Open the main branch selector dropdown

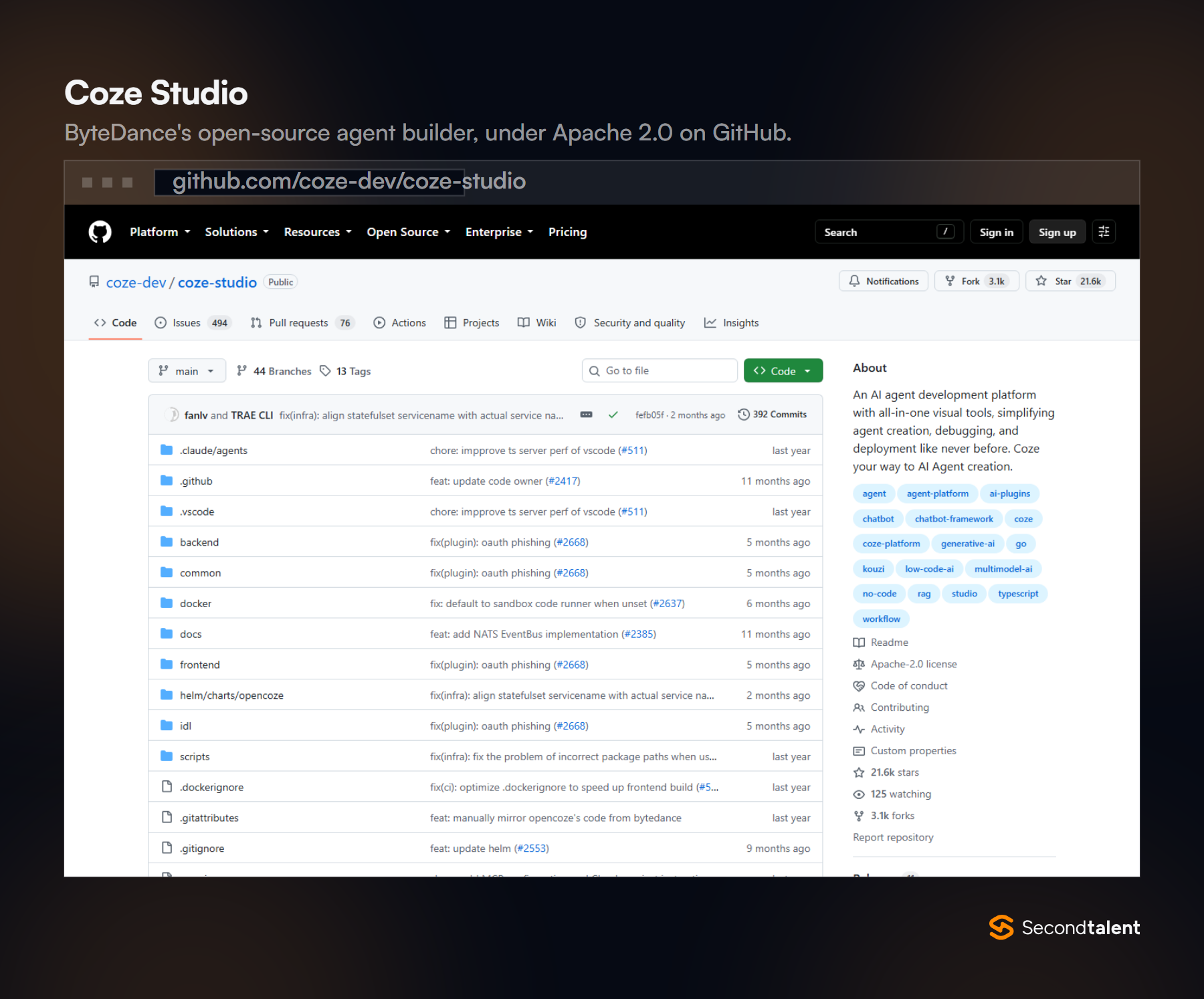[187, 371]
